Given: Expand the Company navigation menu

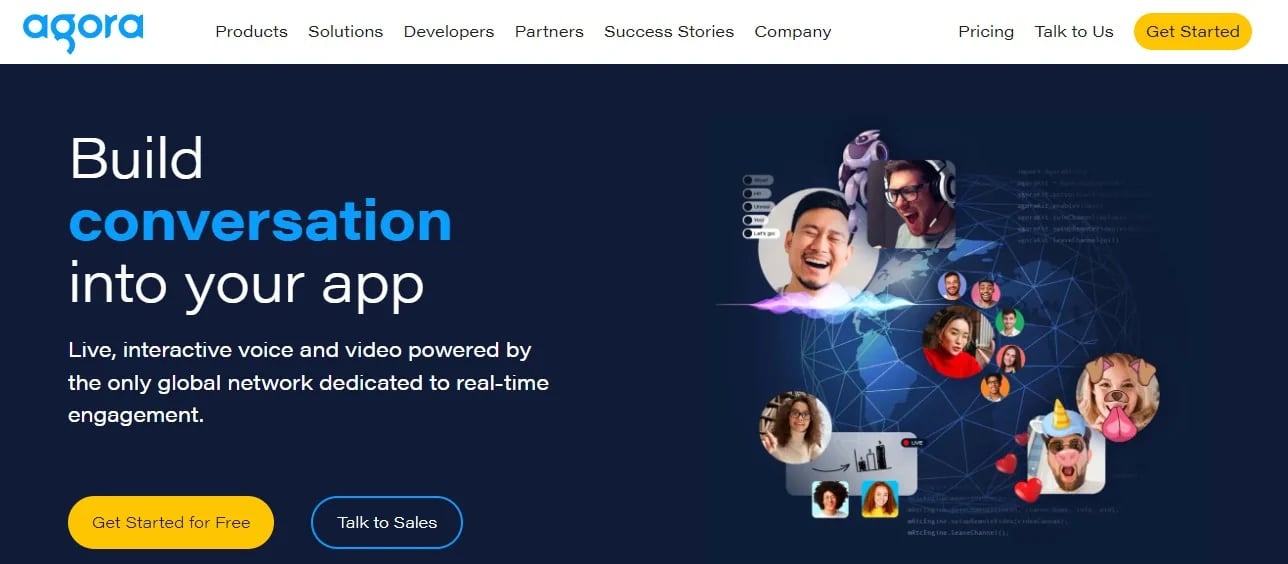Looking at the screenshot, I should click(793, 32).
